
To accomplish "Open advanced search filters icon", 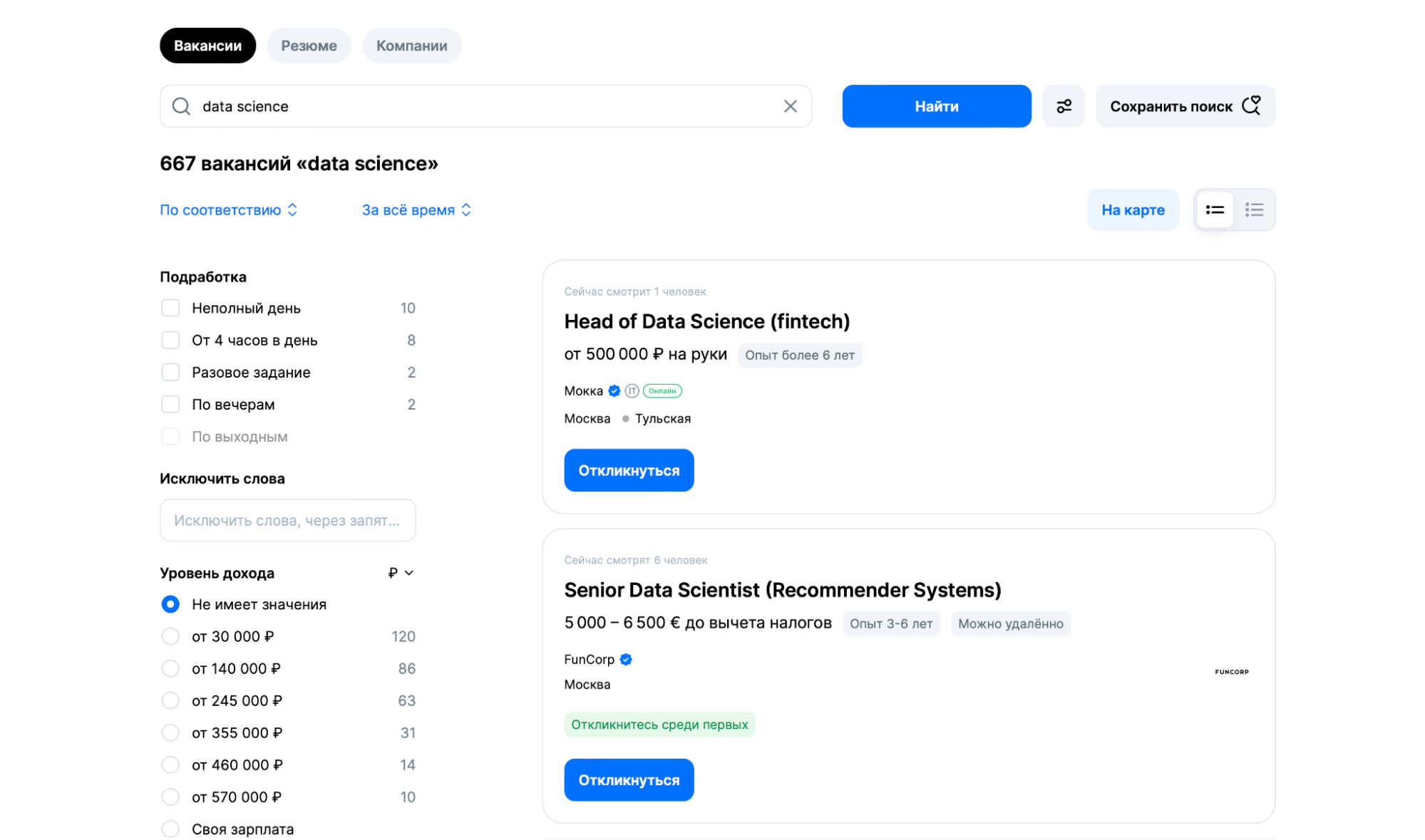I will 1063,105.
